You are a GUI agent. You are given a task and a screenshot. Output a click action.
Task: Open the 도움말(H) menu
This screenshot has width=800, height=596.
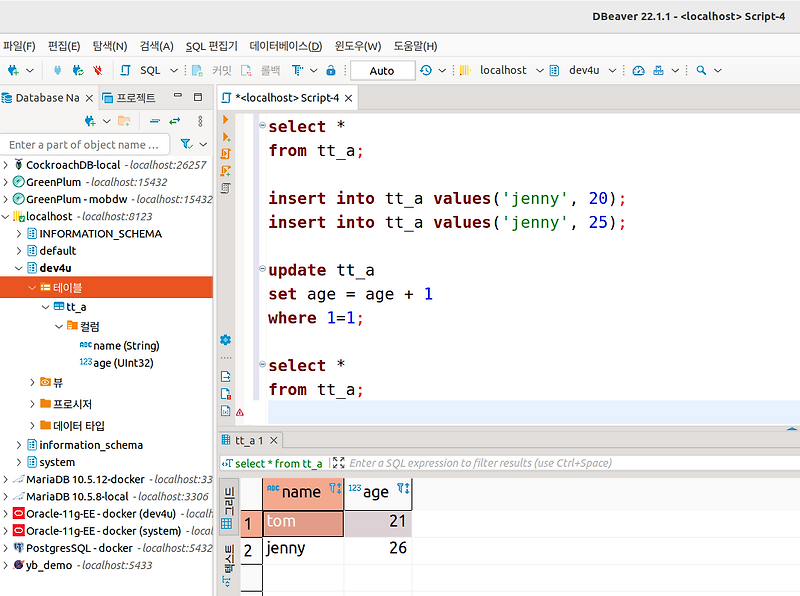click(x=415, y=46)
